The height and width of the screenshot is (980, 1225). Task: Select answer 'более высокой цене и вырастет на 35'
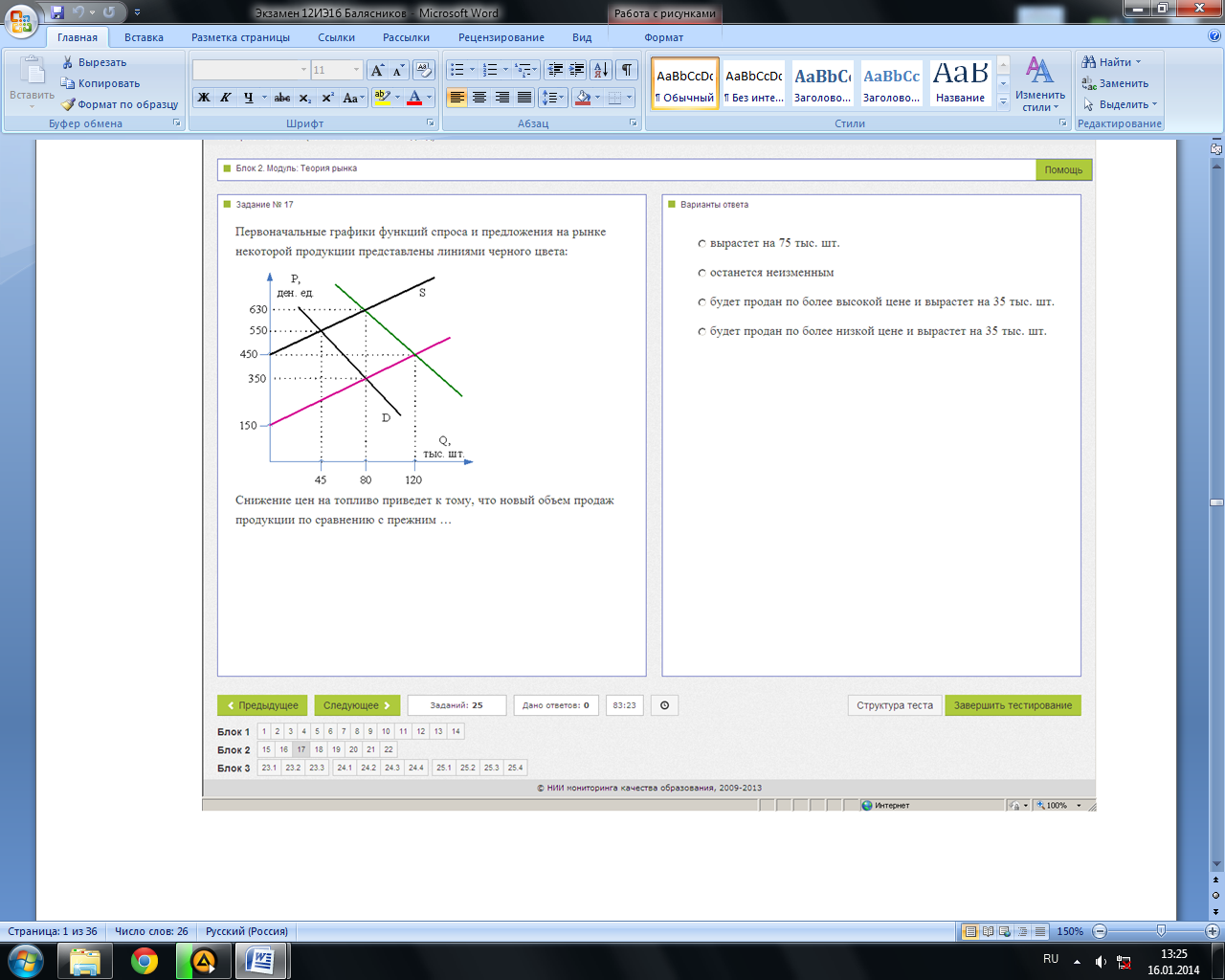point(702,302)
